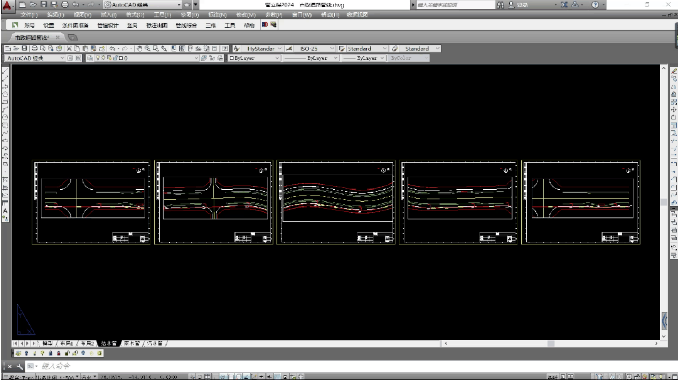Click the Plot printer icon in title bar

[64, 5]
